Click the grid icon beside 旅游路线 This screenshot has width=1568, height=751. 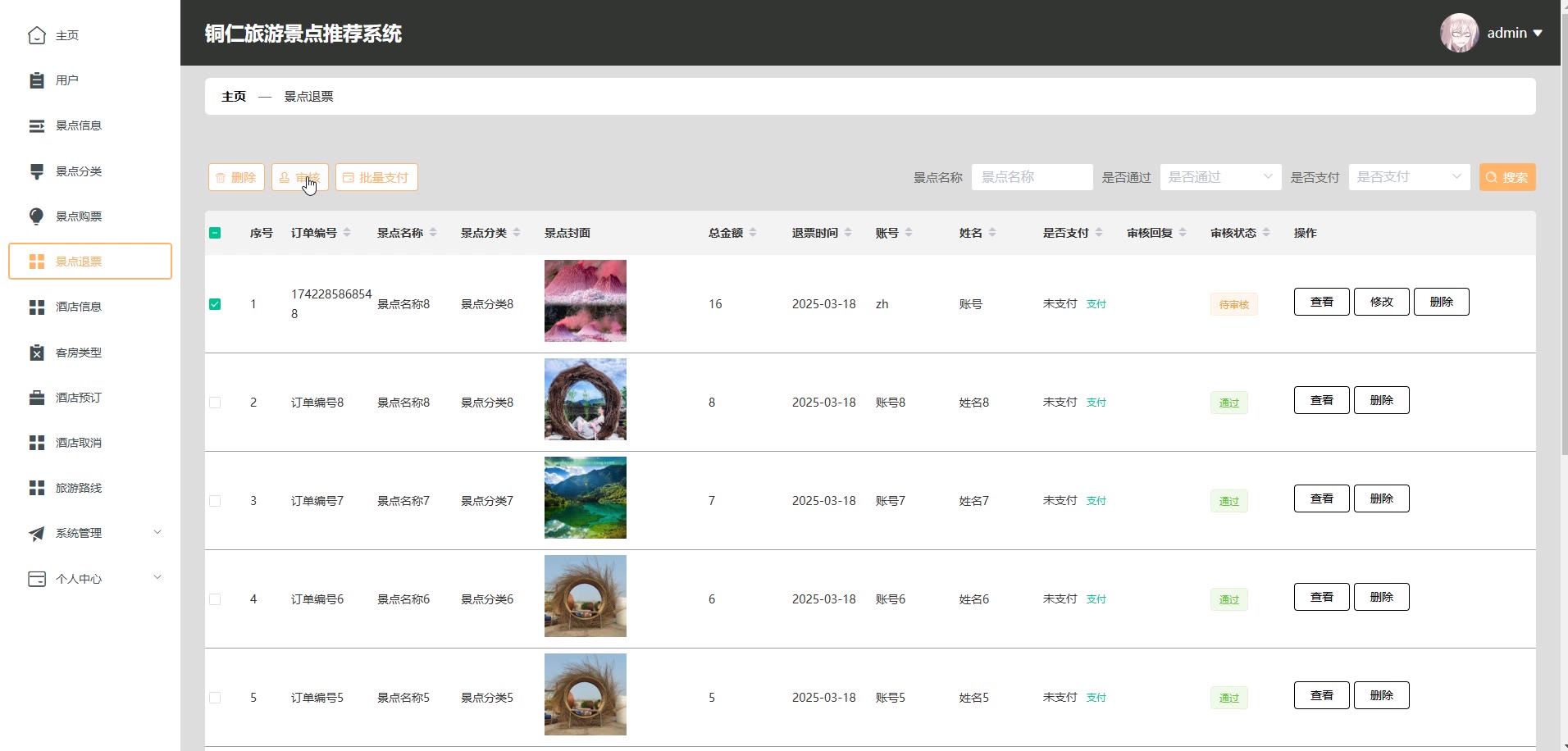pyautogui.click(x=37, y=488)
